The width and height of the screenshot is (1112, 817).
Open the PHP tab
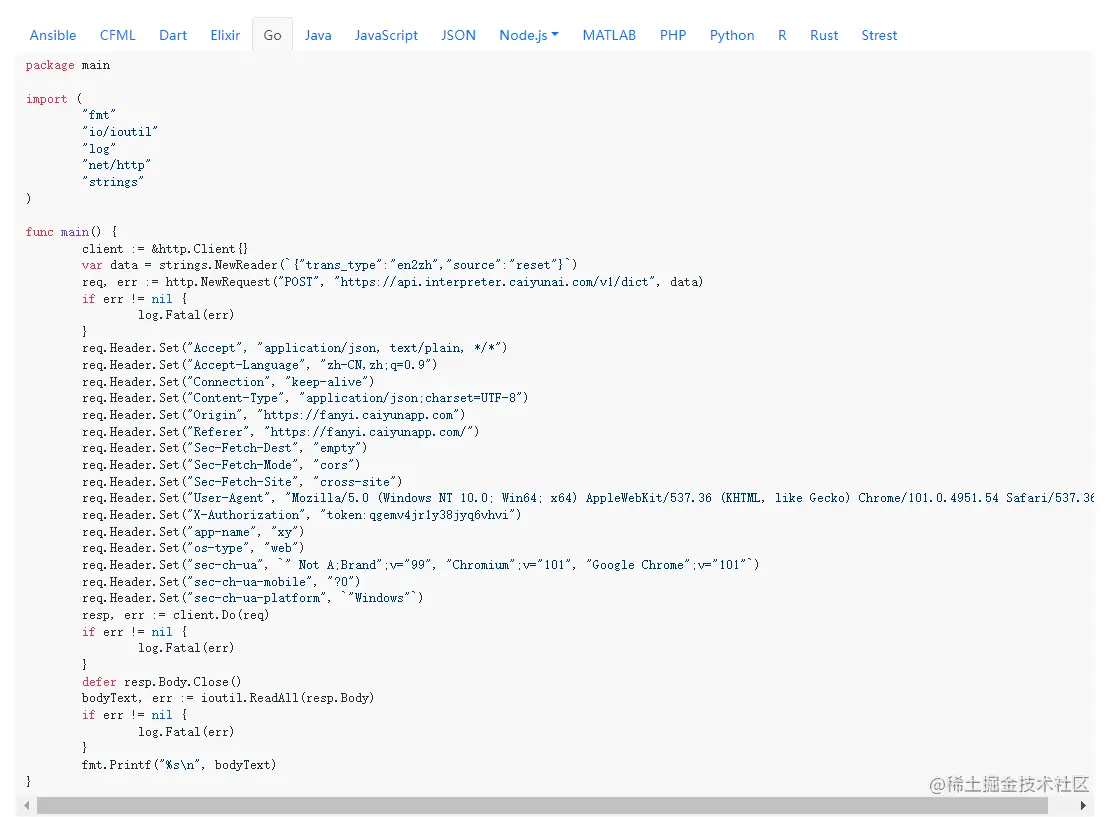672,35
